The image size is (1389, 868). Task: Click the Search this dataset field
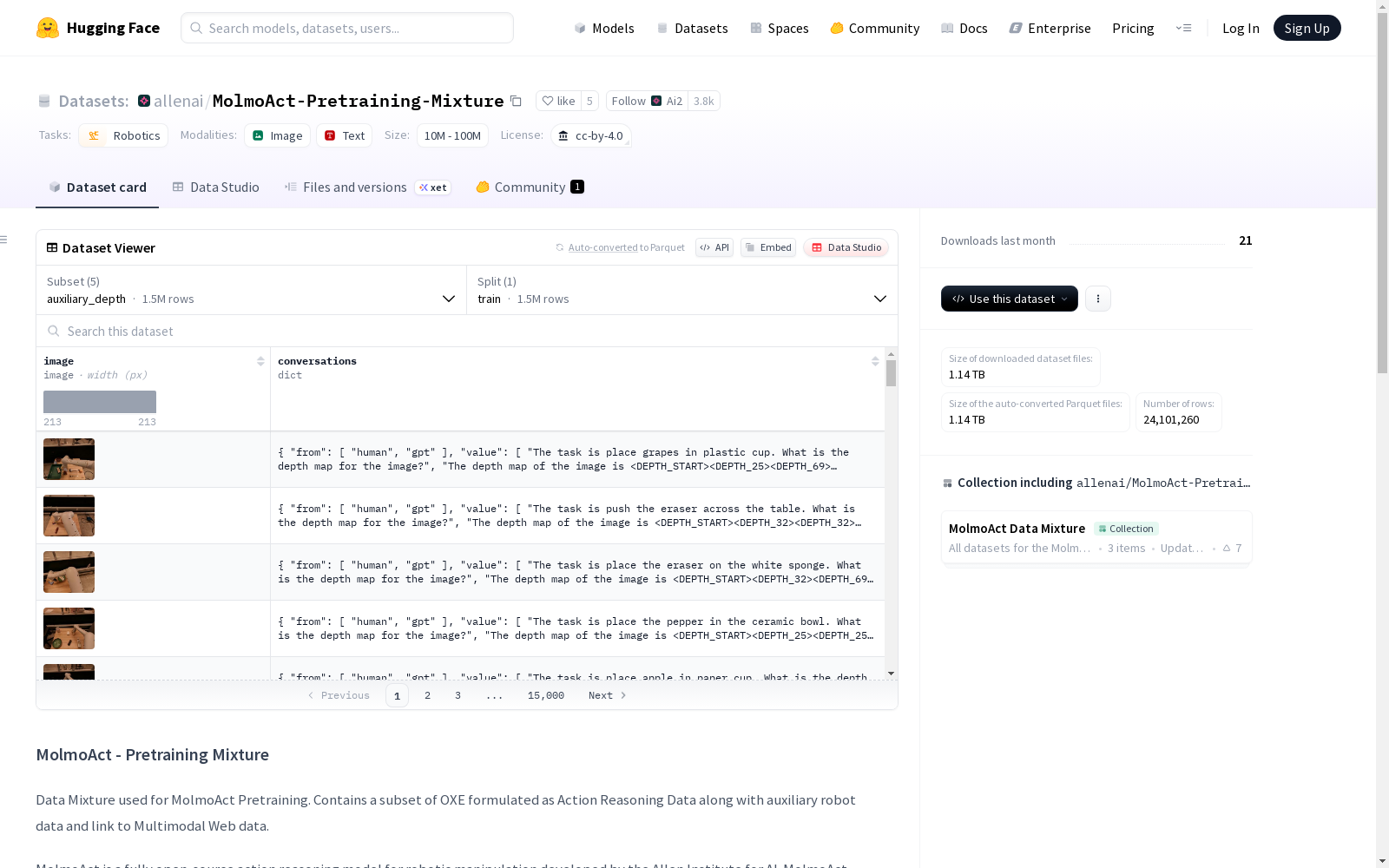(467, 331)
